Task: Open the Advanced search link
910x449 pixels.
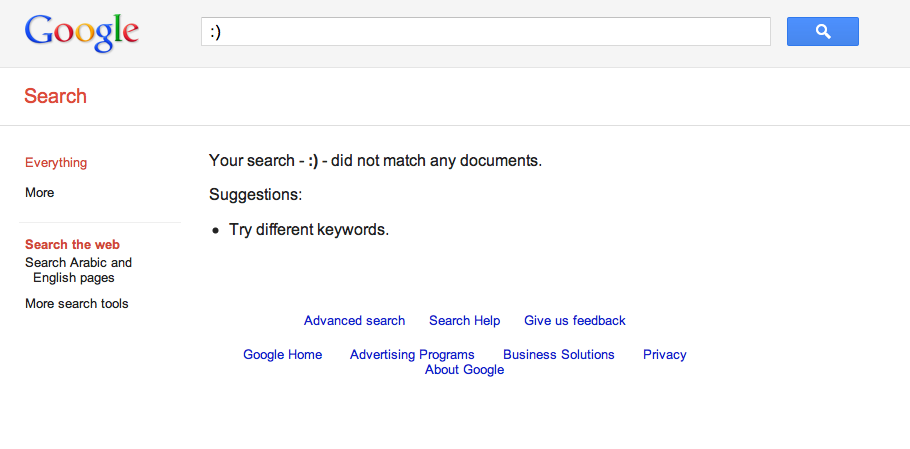Action: pyautogui.click(x=355, y=321)
